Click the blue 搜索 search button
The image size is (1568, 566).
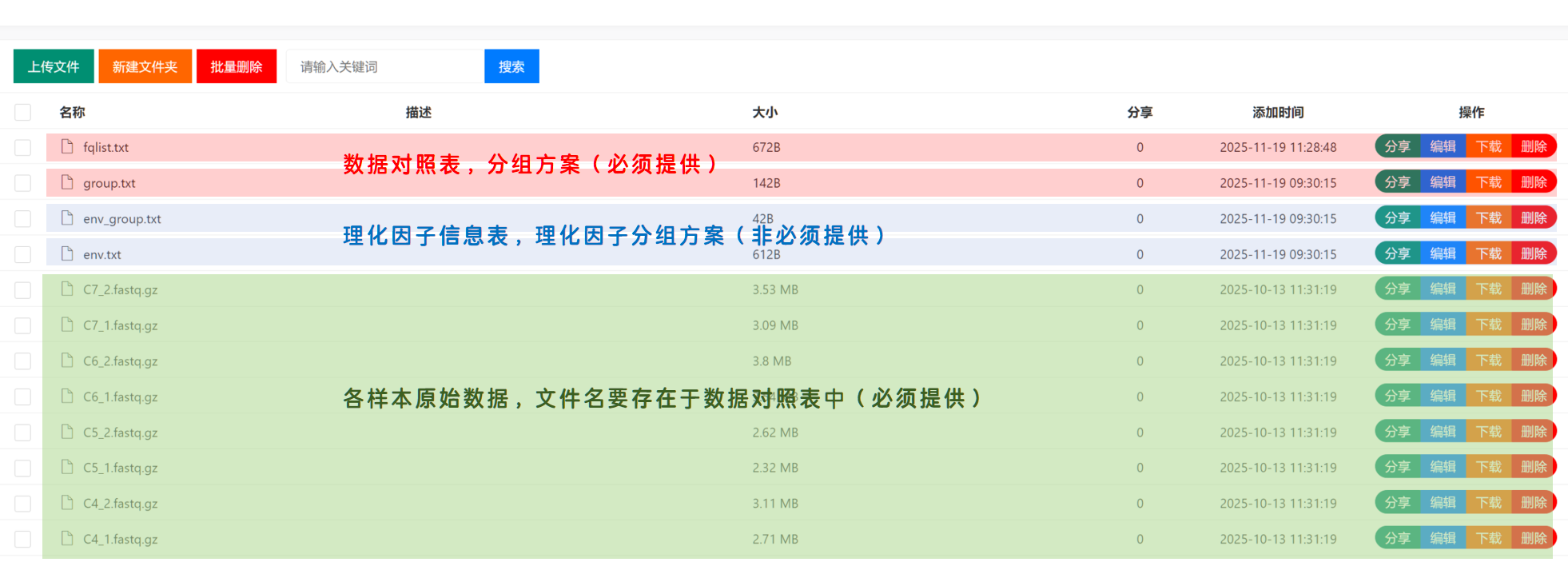511,66
